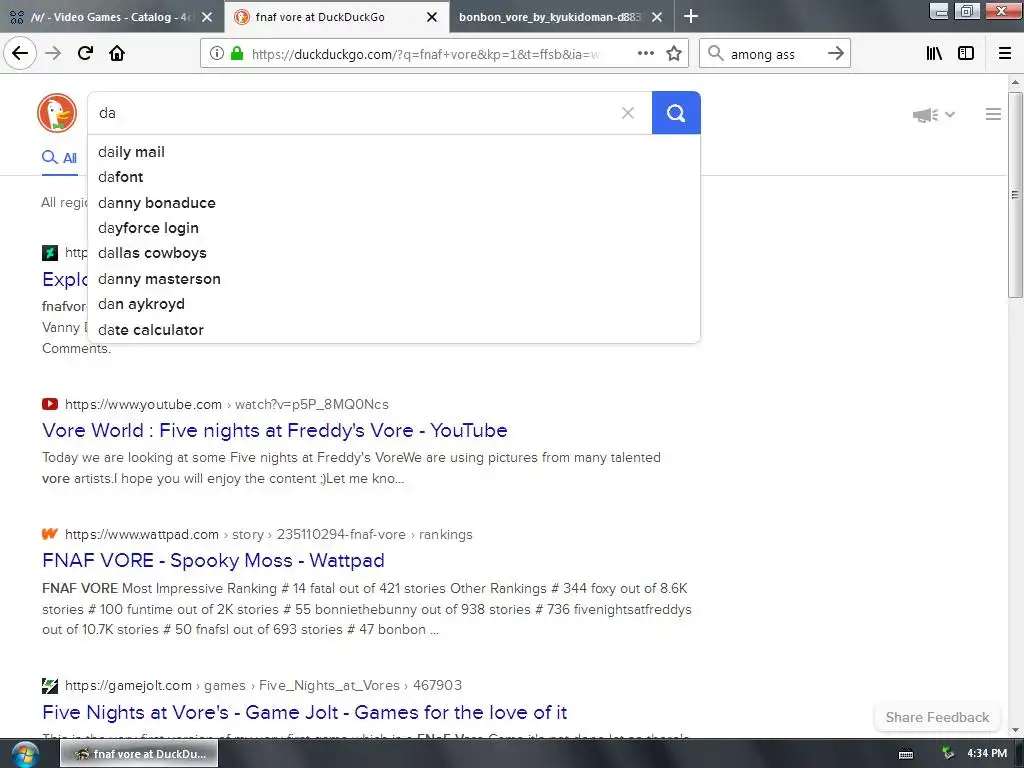
Task: Choose the 'danny masterson' suggestion
Action: 394,279
